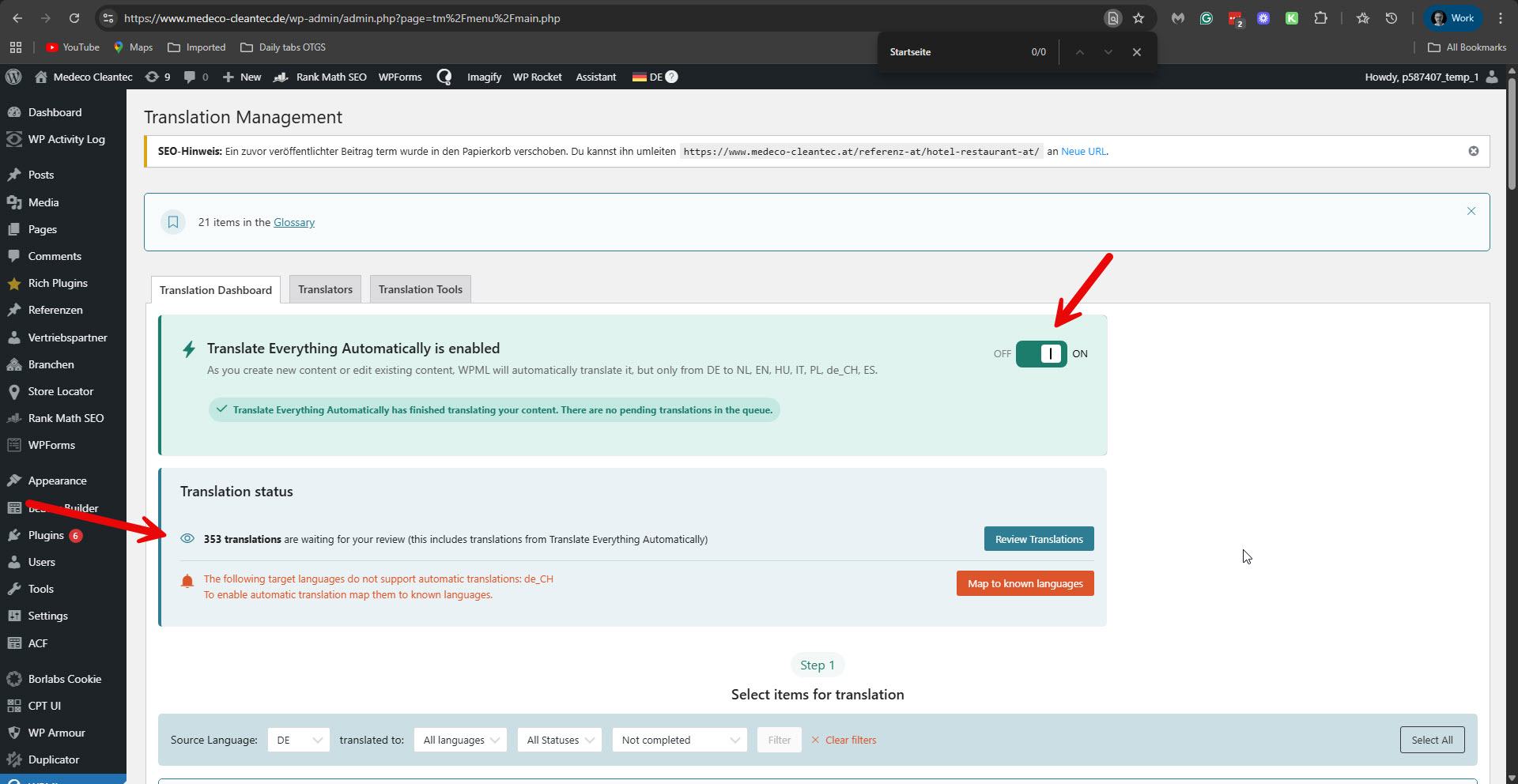This screenshot has height=784, width=1518.
Task: Click Store Locator map pin icon
Action: 14,391
